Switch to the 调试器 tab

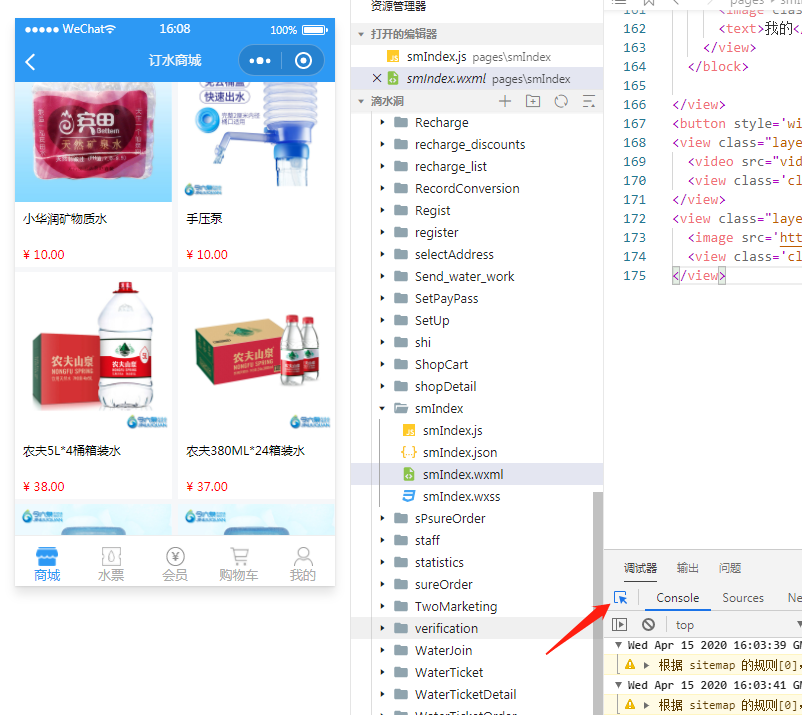click(640, 568)
